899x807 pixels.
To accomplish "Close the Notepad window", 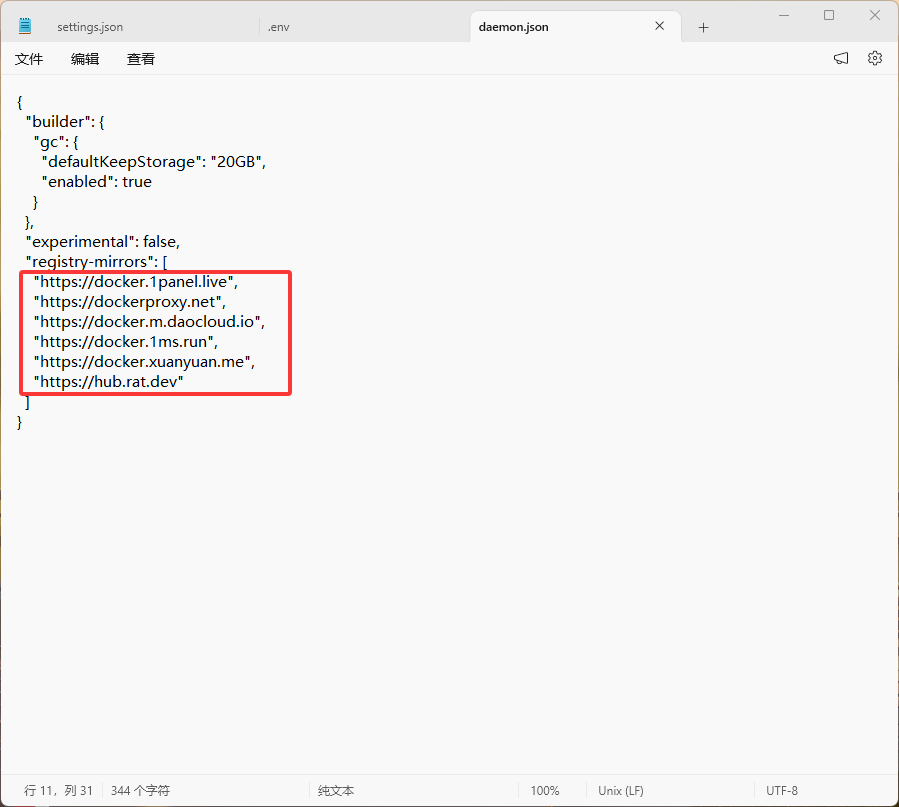I will 874,15.
